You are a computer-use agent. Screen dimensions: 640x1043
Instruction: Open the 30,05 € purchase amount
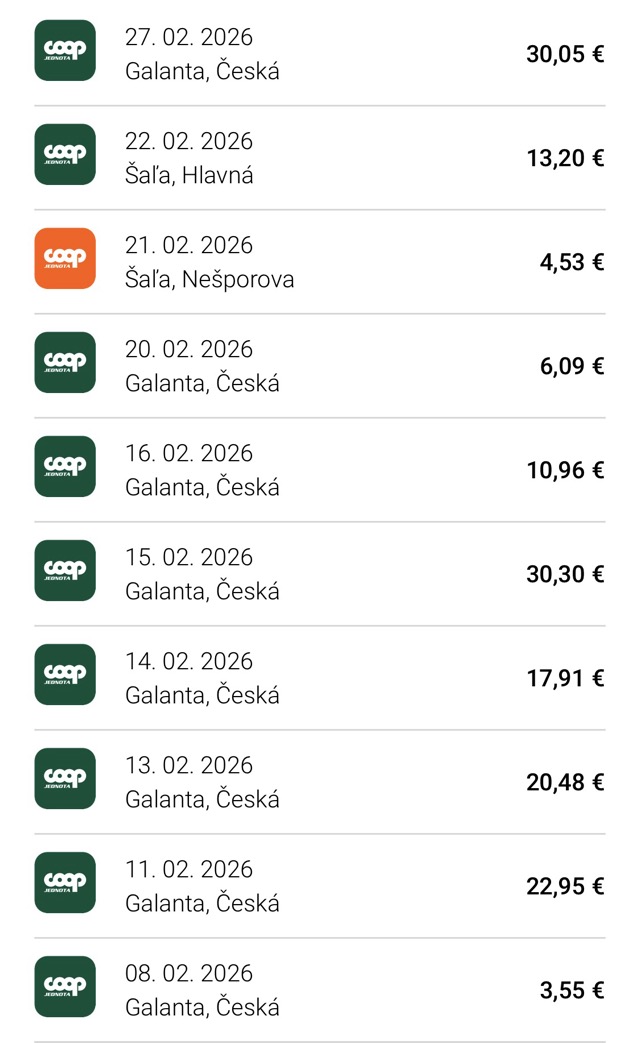point(565,54)
